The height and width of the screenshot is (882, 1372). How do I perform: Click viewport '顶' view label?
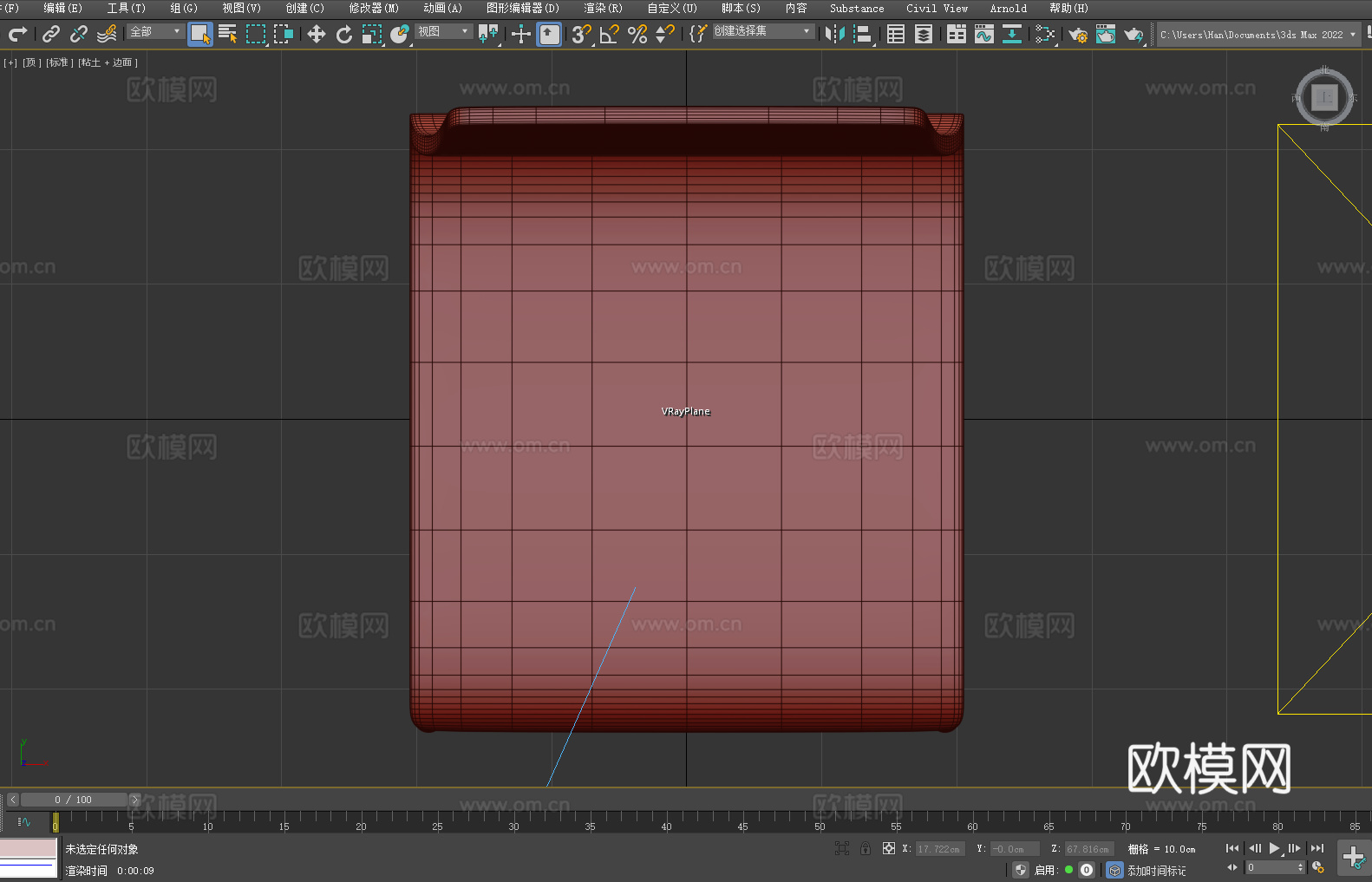(x=32, y=62)
